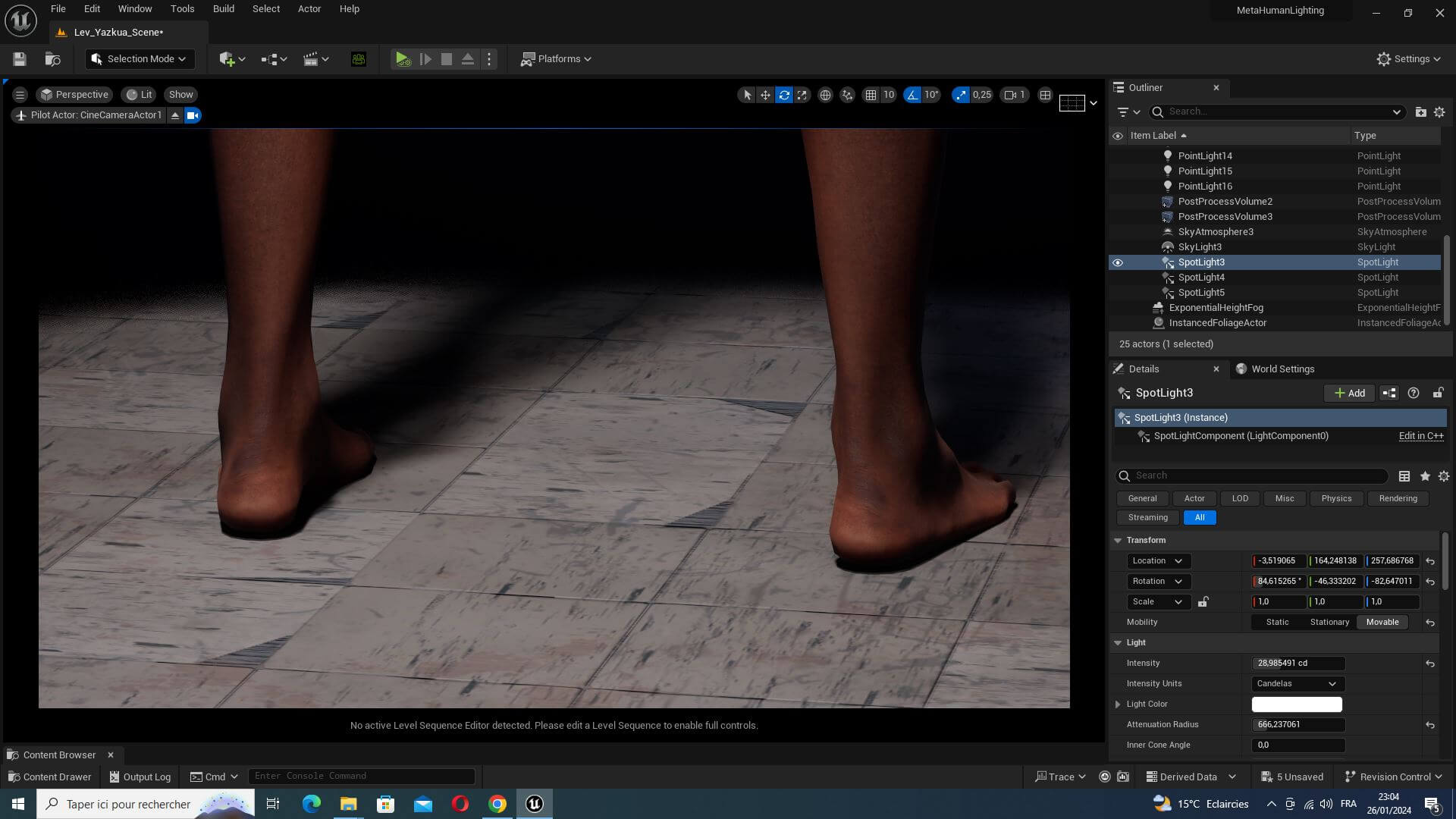Viewport: 1456px width, 819px height.
Task: Hide SpotLight3 using its eye icon
Action: coord(1117,262)
